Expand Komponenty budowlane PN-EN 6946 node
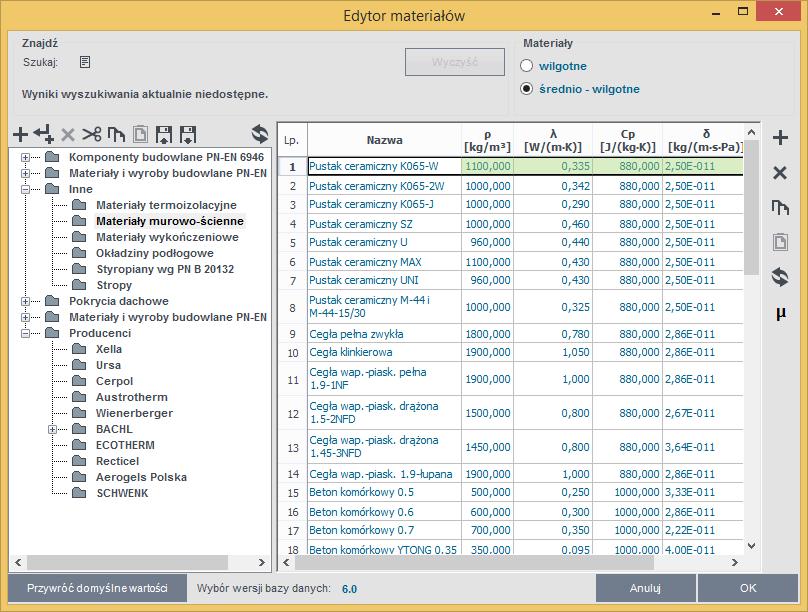Image resolution: width=808 pixels, height=612 pixels. click(x=25, y=157)
